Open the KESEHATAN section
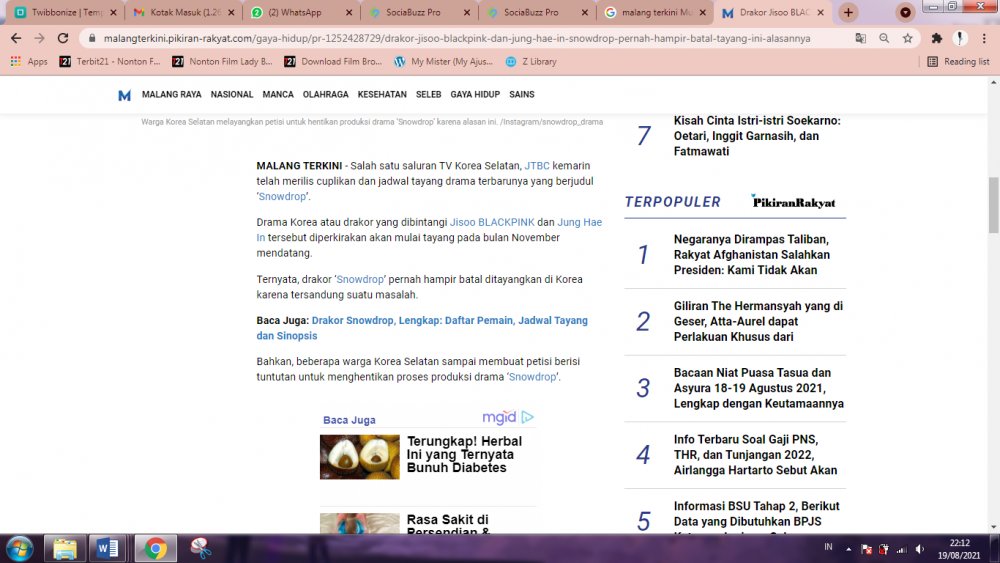The image size is (1000, 563). point(382,94)
